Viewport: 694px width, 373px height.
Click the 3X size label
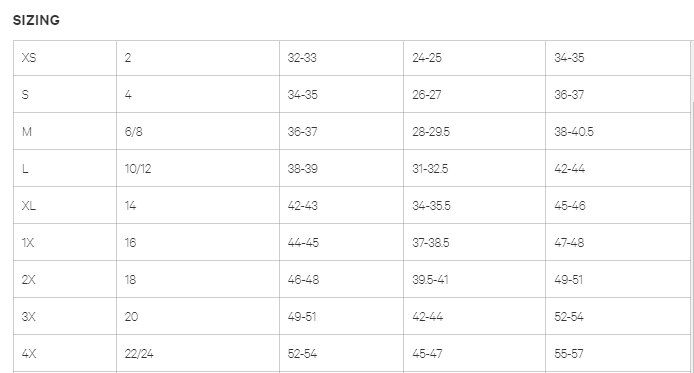tap(65, 316)
